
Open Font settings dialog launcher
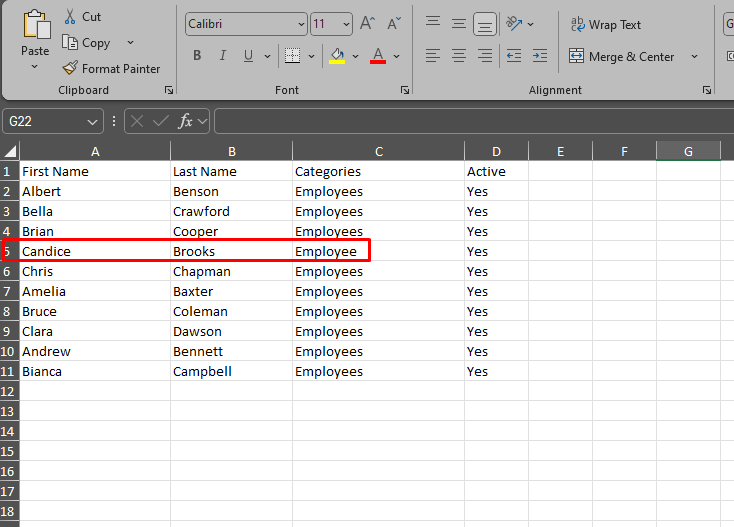(x=405, y=90)
